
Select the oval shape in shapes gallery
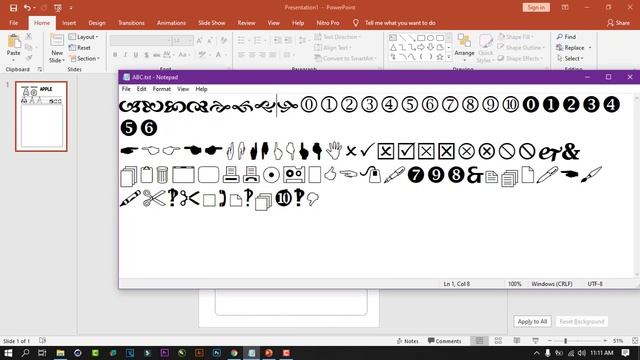pos(430,38)
